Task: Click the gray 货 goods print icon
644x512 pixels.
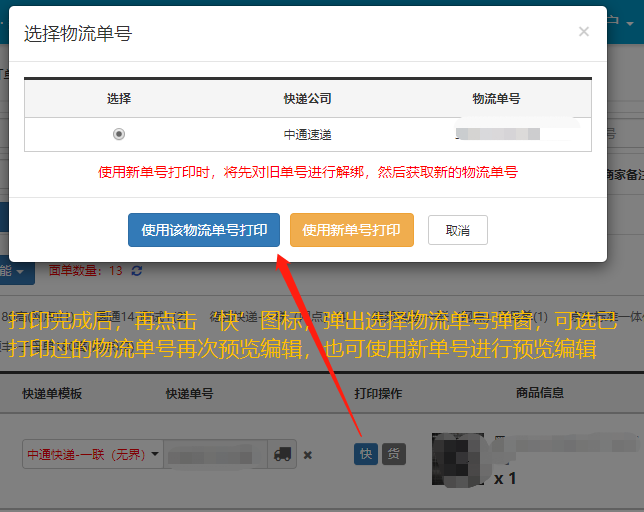Action: (394, 454)
